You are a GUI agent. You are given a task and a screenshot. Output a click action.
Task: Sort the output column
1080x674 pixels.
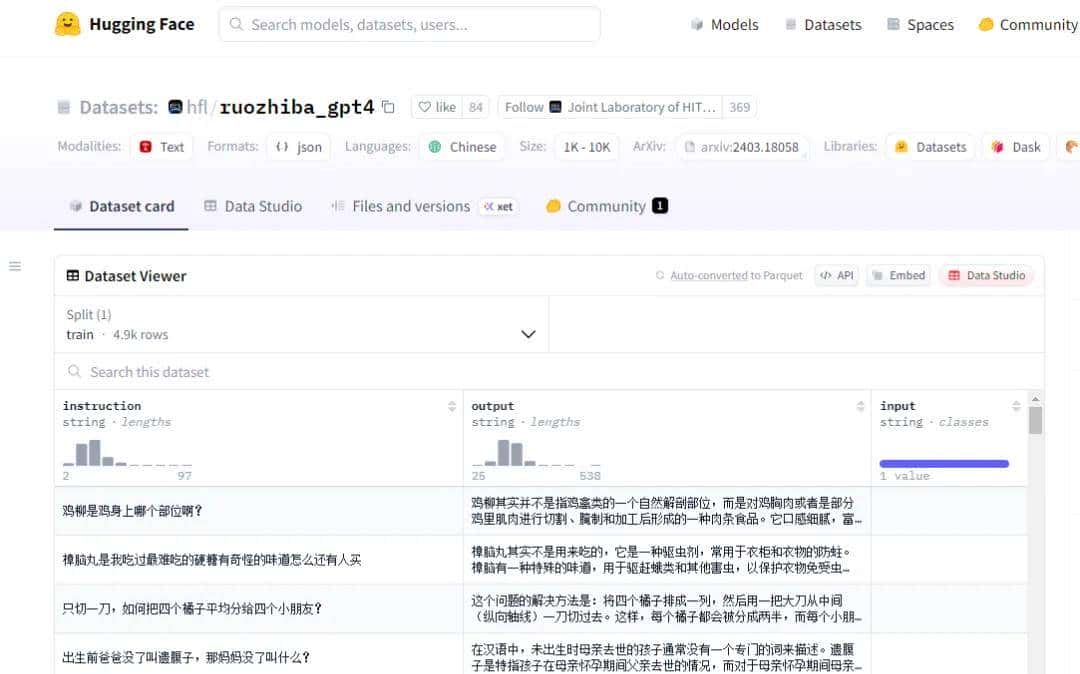pyautogui.click(x=860, y=407)
